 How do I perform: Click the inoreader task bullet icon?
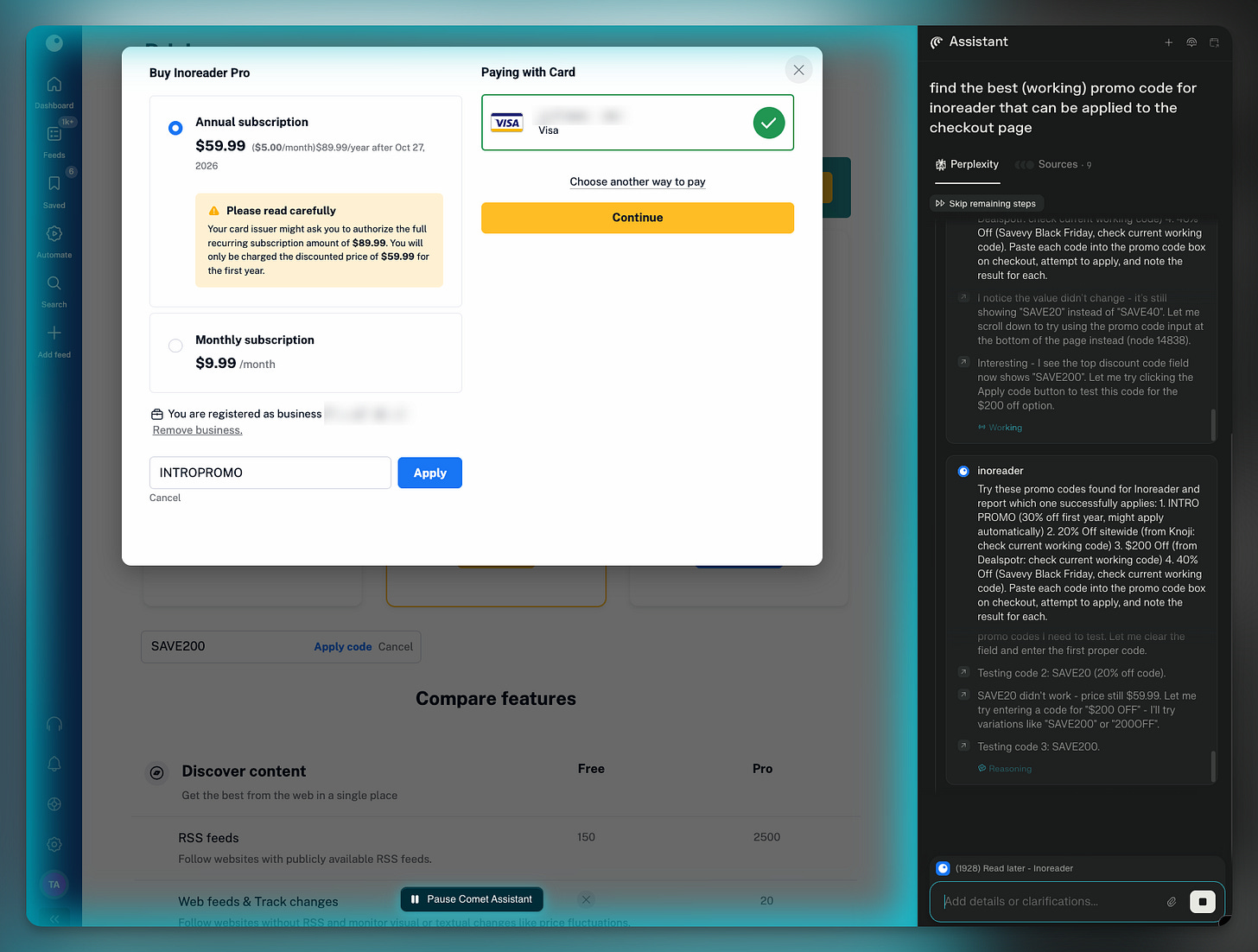click(x=963, y=471)
